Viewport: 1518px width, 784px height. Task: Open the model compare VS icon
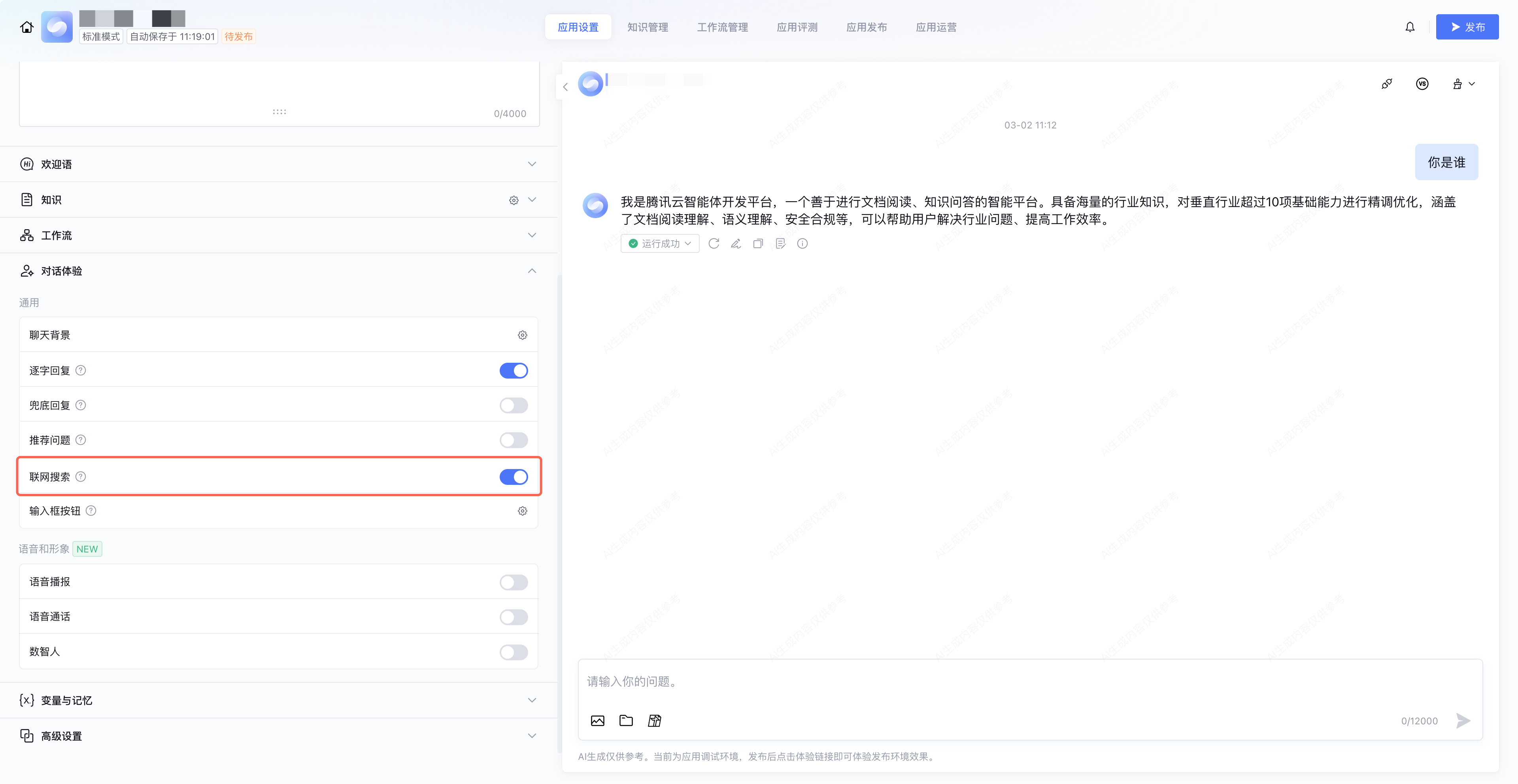(x=1422, y=84)
